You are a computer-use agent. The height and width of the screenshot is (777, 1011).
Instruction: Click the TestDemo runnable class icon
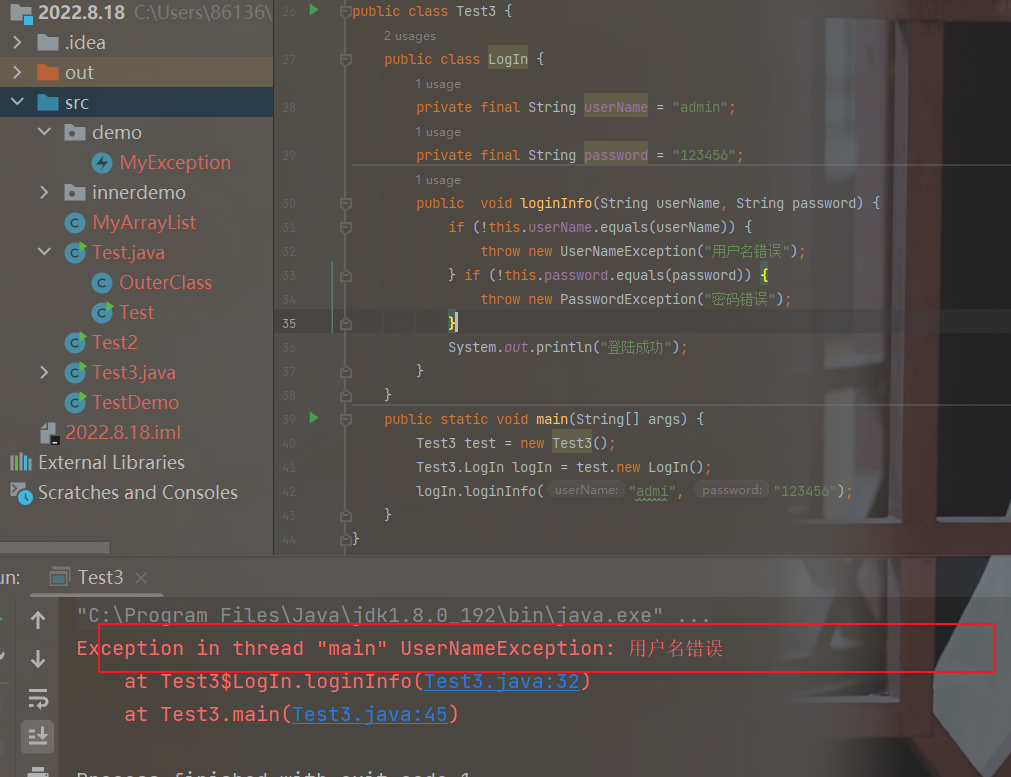75,402
